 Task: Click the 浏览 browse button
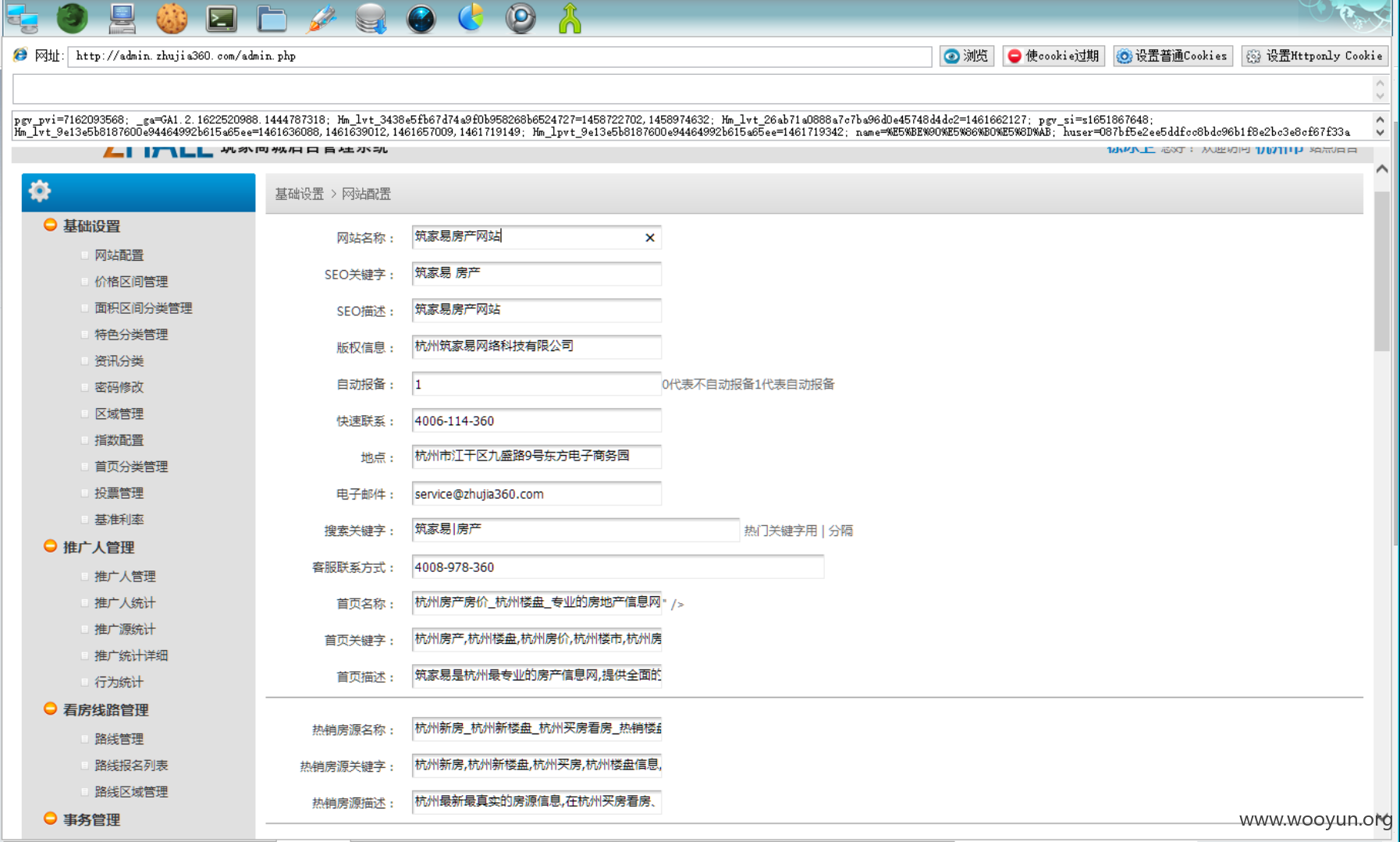coord(967,55)
